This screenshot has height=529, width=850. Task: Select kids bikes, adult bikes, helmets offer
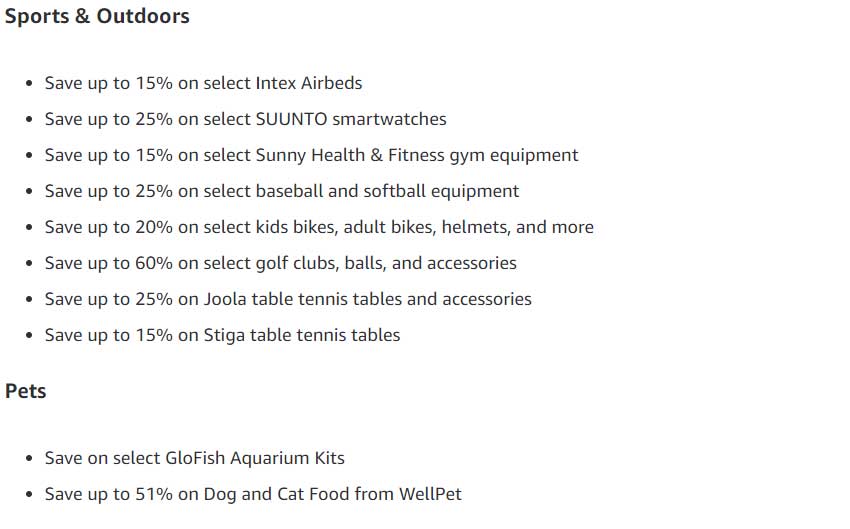pyautogui.click(x=319, y=227)
